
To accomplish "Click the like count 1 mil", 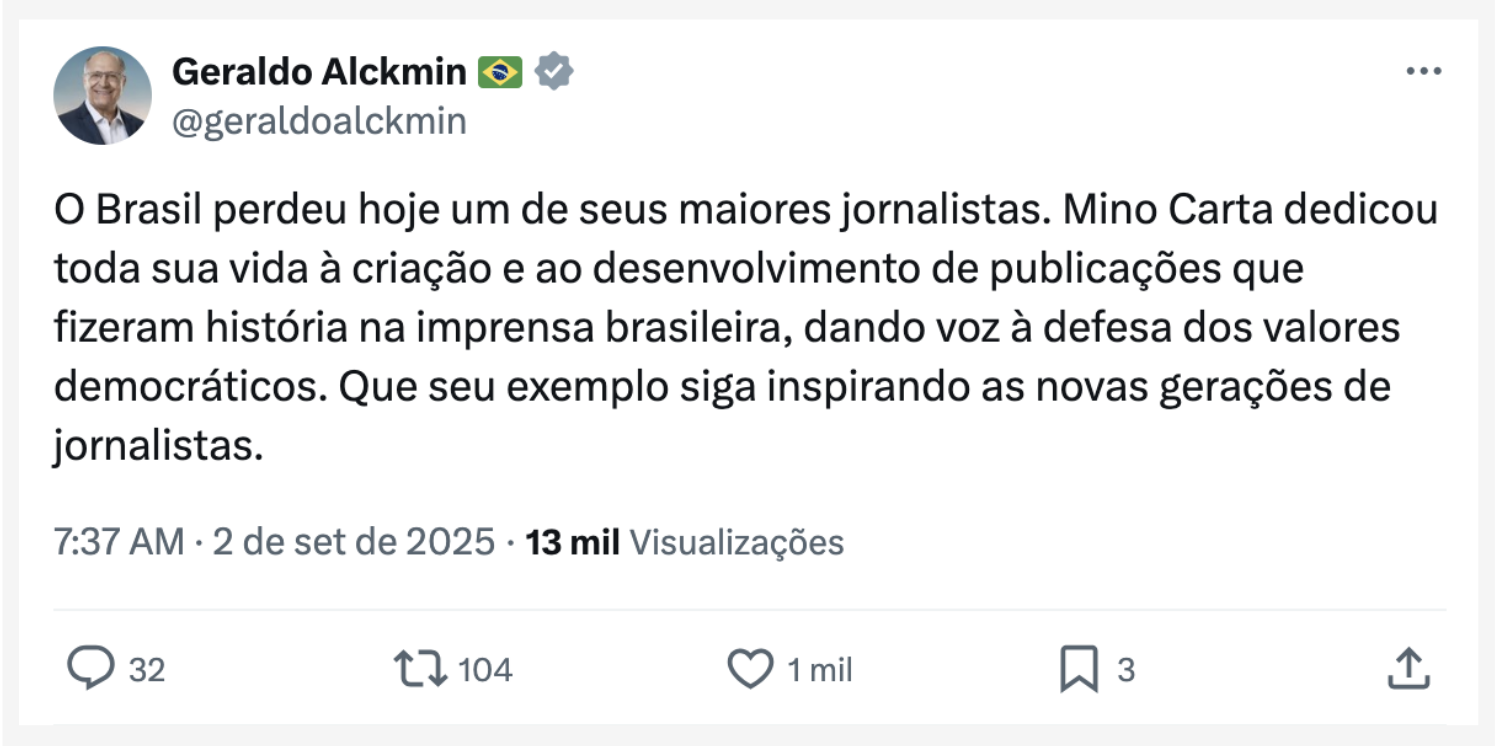I will (819, 670).
